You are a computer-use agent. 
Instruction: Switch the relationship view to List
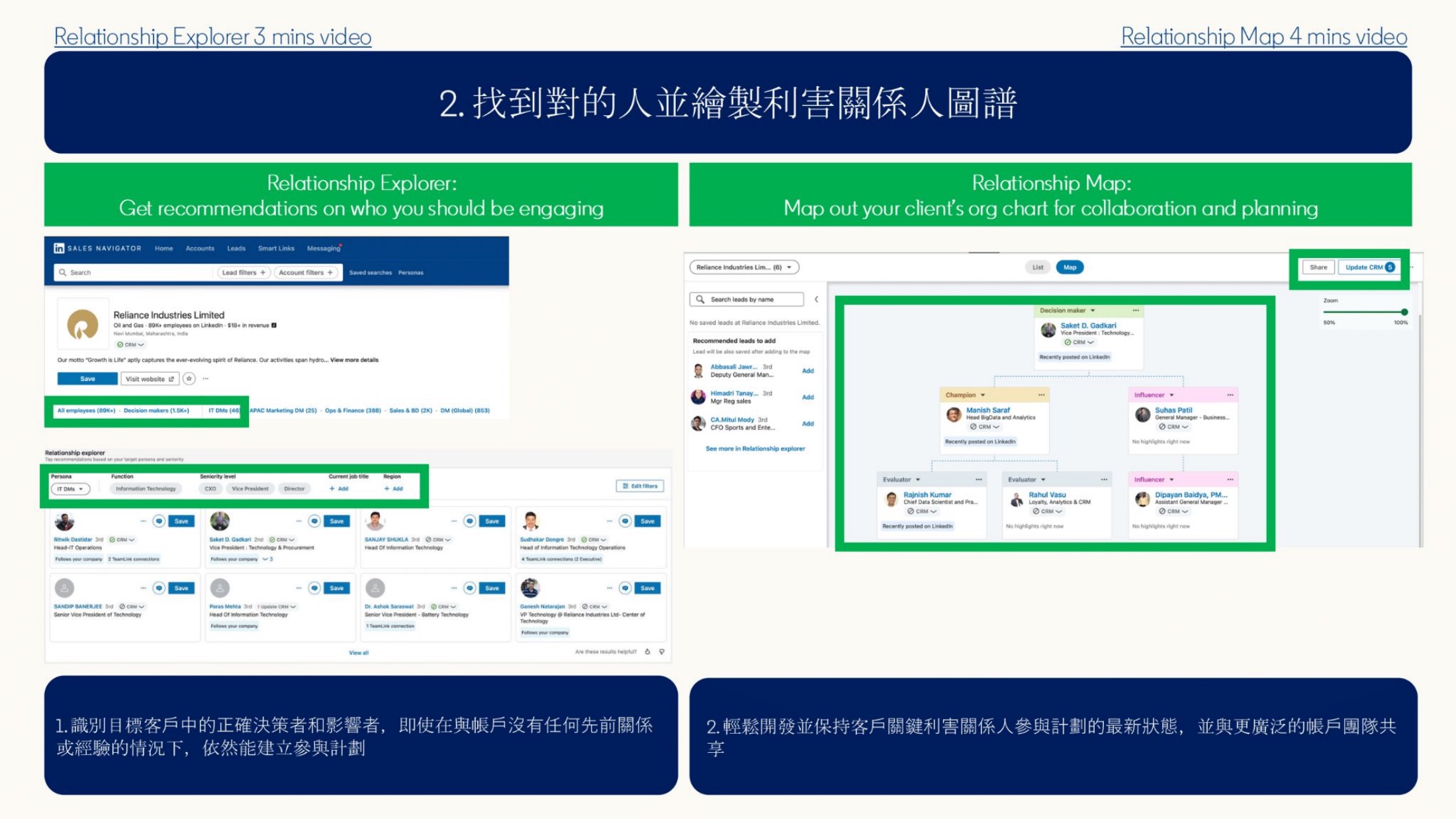(x=1037, y=267)
